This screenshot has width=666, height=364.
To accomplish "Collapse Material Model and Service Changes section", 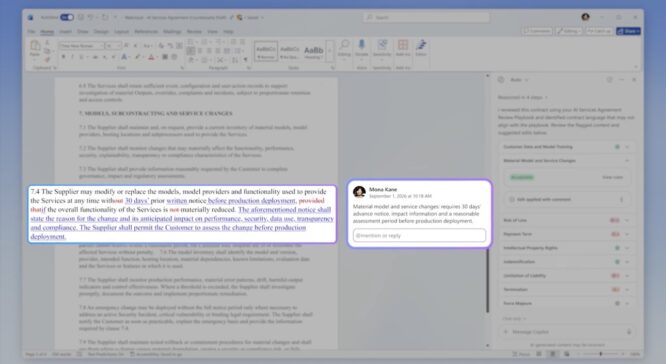I will [627, 161].
